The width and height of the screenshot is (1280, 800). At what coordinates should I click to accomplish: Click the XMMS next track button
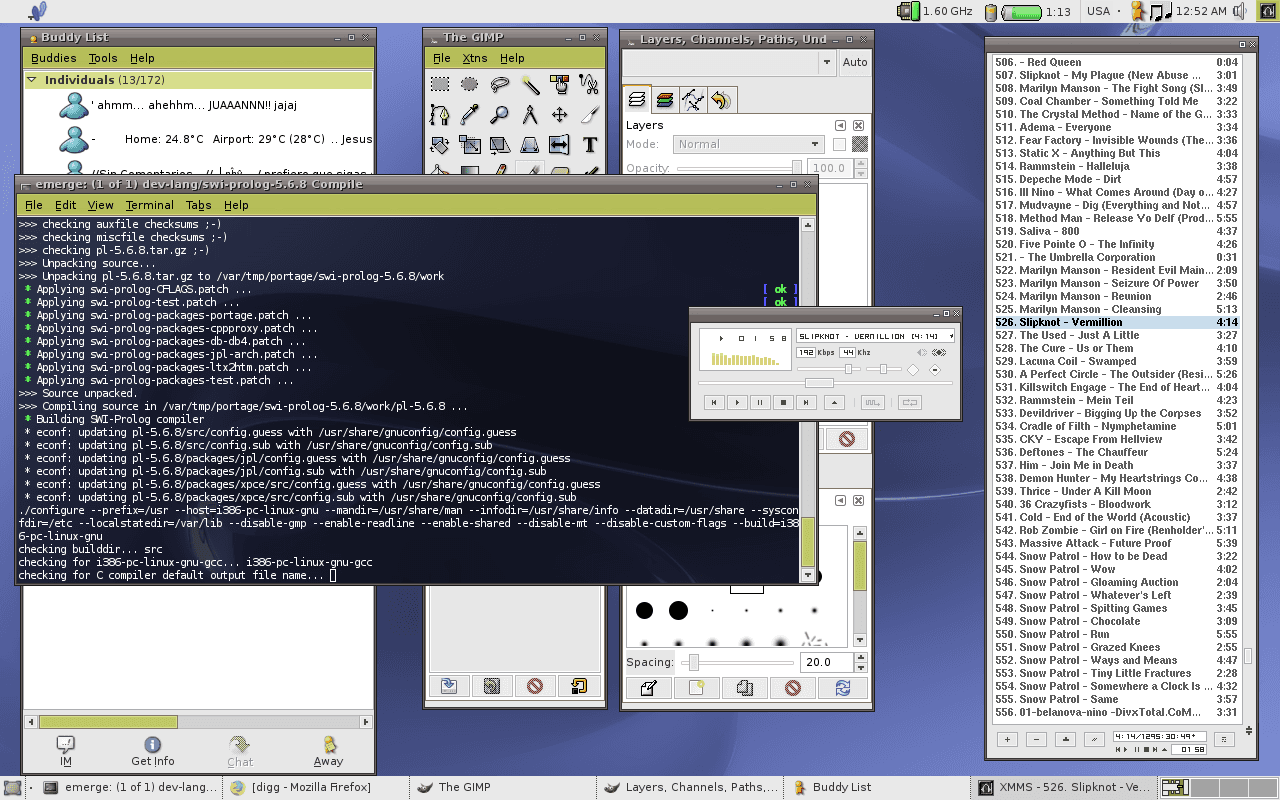coord(806,402)
